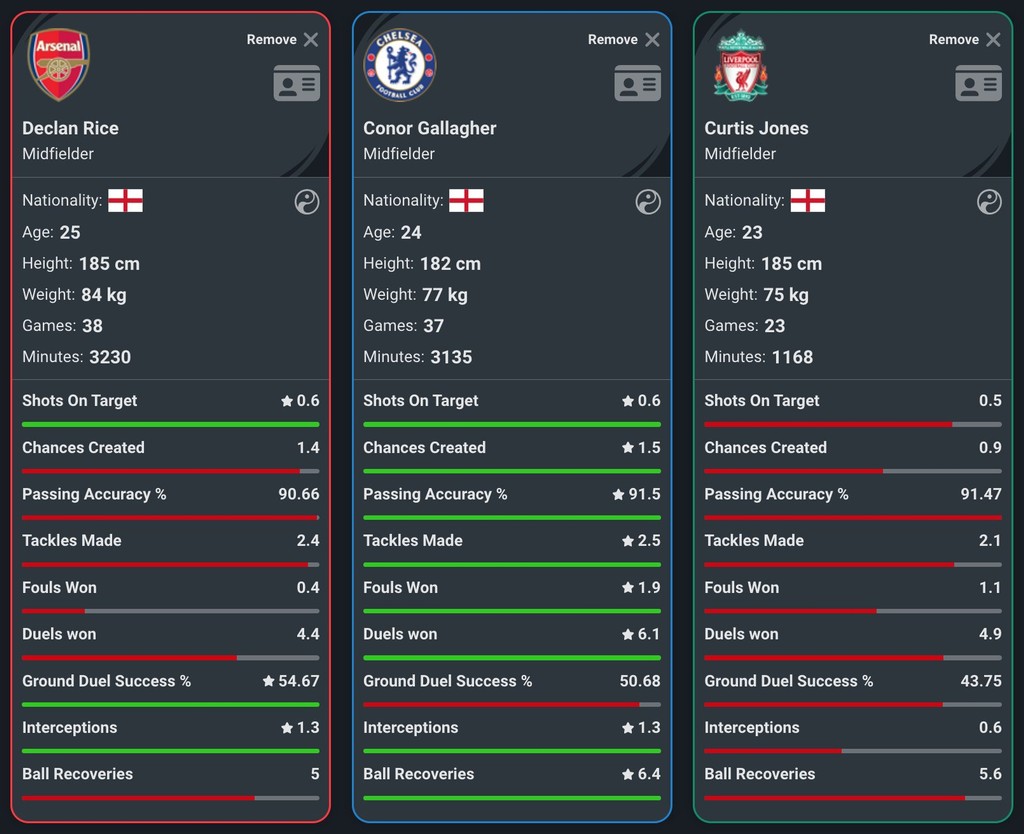Open Curtis Jones's profile card icon
Image resolution: width=1024 pixels, height=834 pixels.
pos(978,83)
